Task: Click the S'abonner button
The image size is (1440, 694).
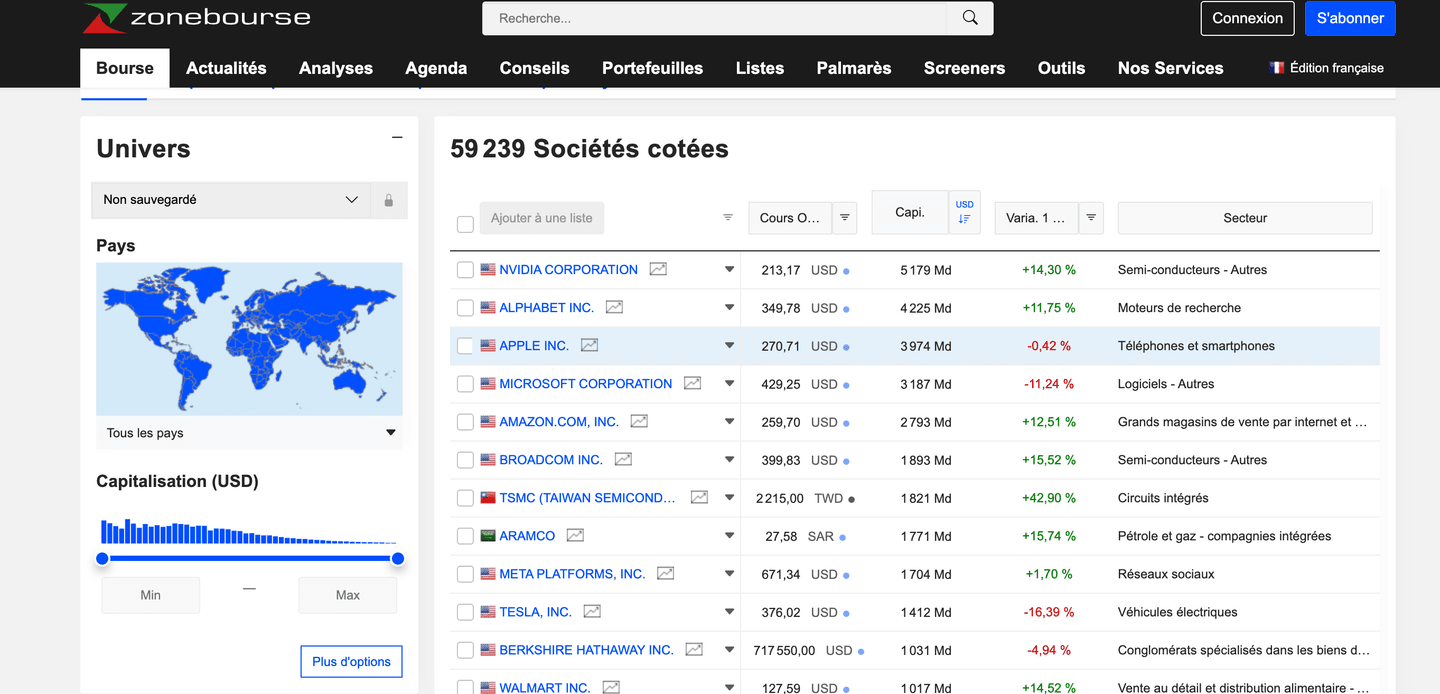Action: pos(1350,18)
